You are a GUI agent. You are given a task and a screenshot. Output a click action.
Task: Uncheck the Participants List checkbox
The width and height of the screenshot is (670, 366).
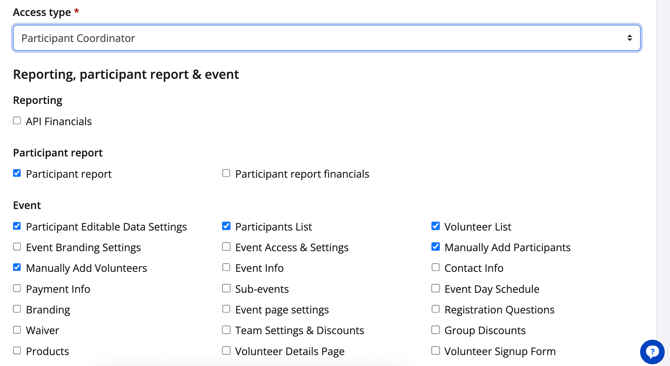pyautogui.click(x=226, y=226)
